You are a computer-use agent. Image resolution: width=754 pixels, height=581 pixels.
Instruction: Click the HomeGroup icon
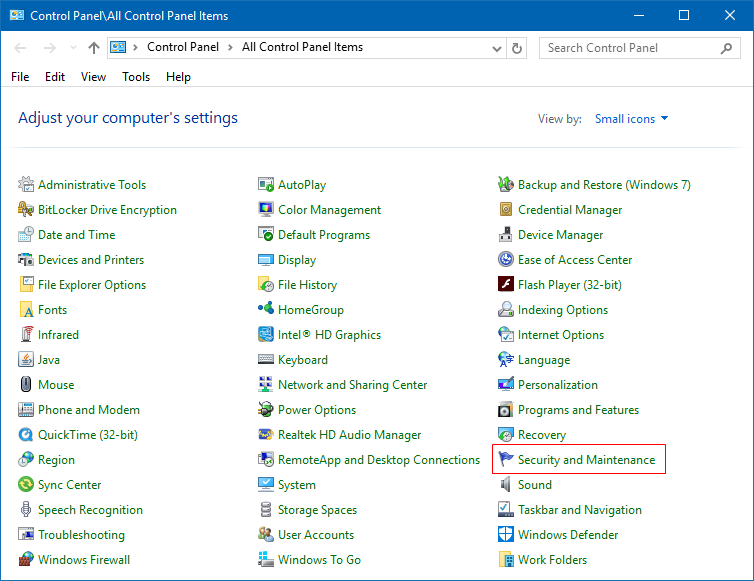point(266,309)
